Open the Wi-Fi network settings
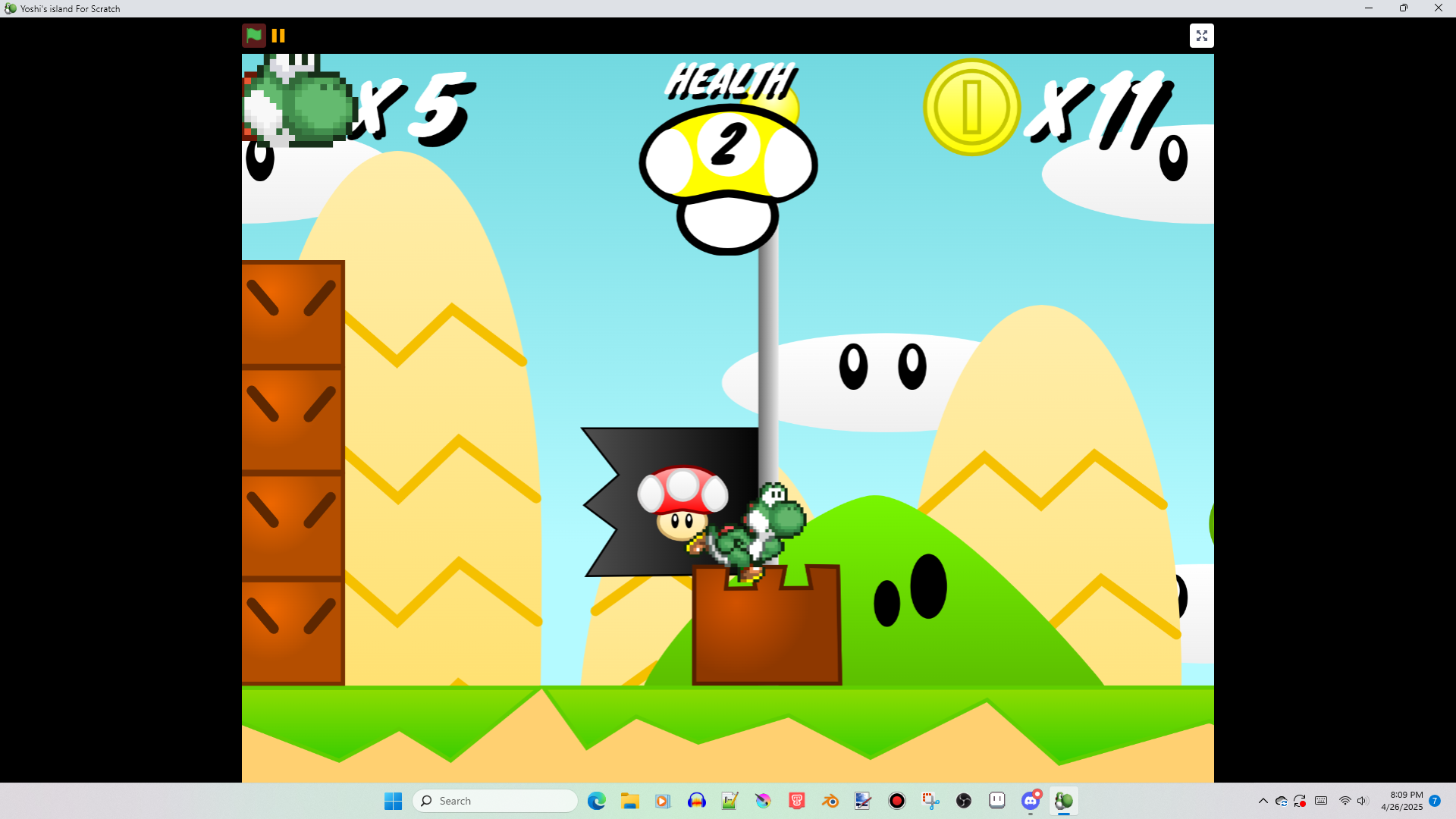This screenshot has height=819, width=1456. tap(1345, 801)
